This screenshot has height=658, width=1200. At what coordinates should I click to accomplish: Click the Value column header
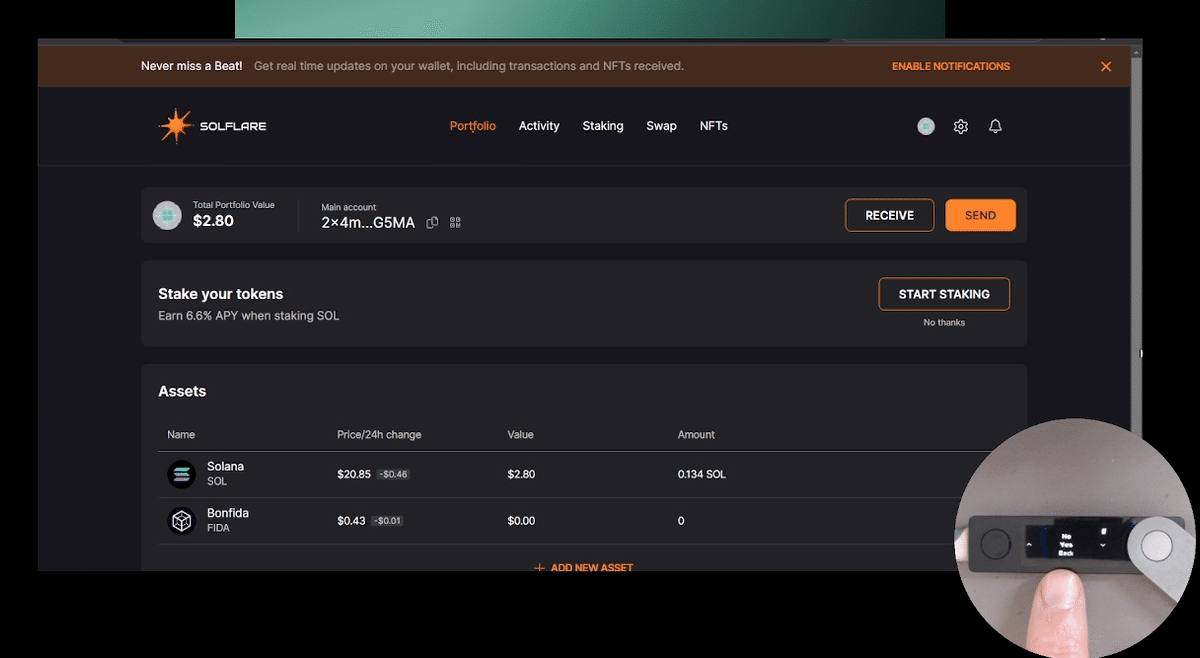(x=521, y=435)
